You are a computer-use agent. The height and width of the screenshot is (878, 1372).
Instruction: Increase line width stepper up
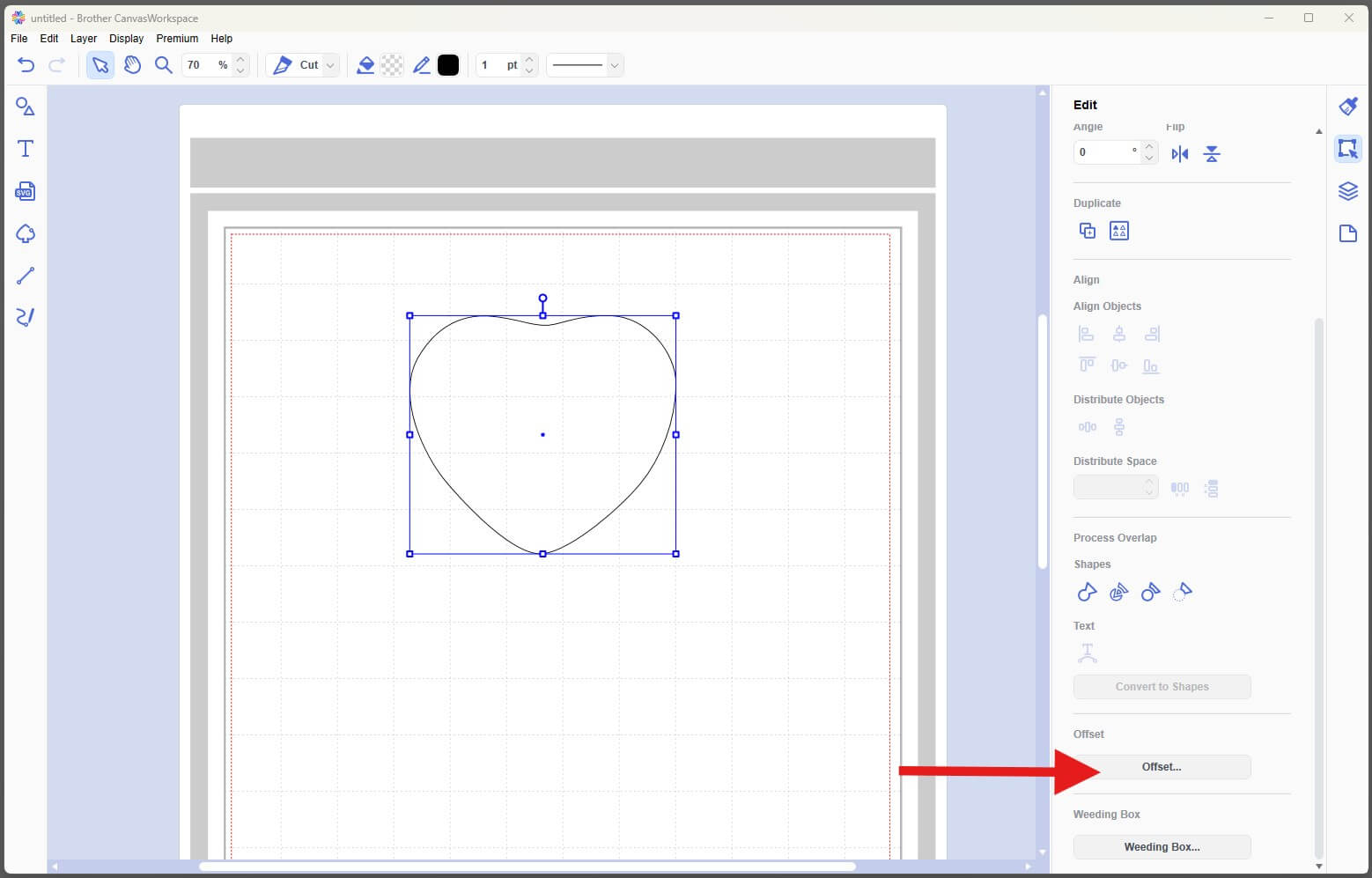pyautogui.click(x=529, y=60)
